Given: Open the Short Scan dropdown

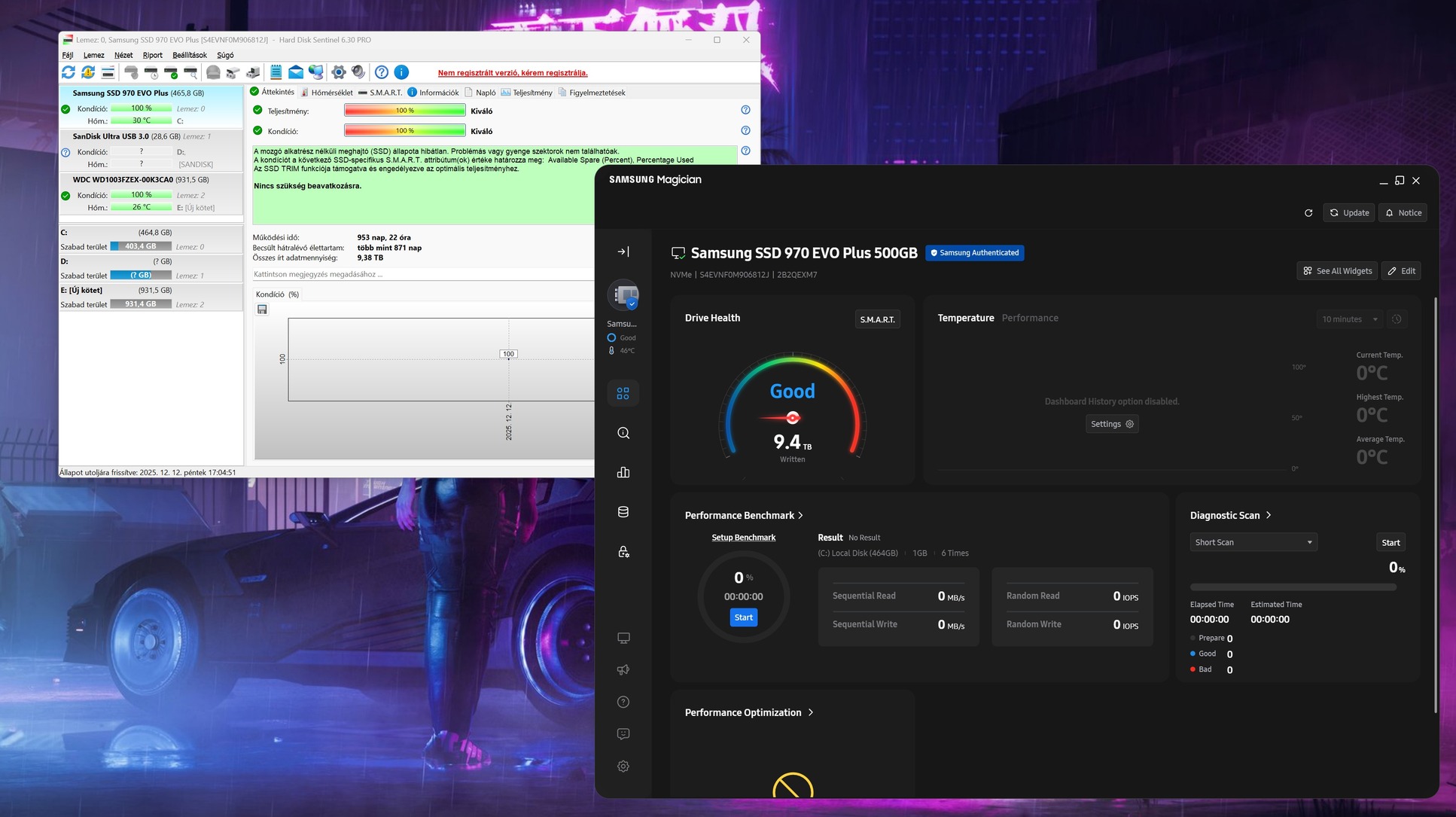Looking at the screenshot, I should (1253, 542).
